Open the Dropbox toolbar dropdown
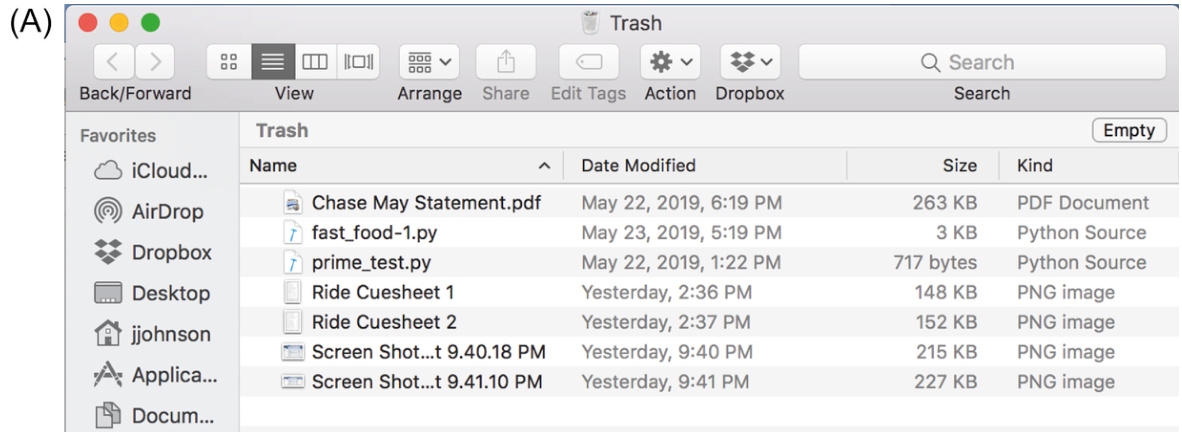Image resolution: width=1182 pixels, height=432 pixels. tap(750, 62)
